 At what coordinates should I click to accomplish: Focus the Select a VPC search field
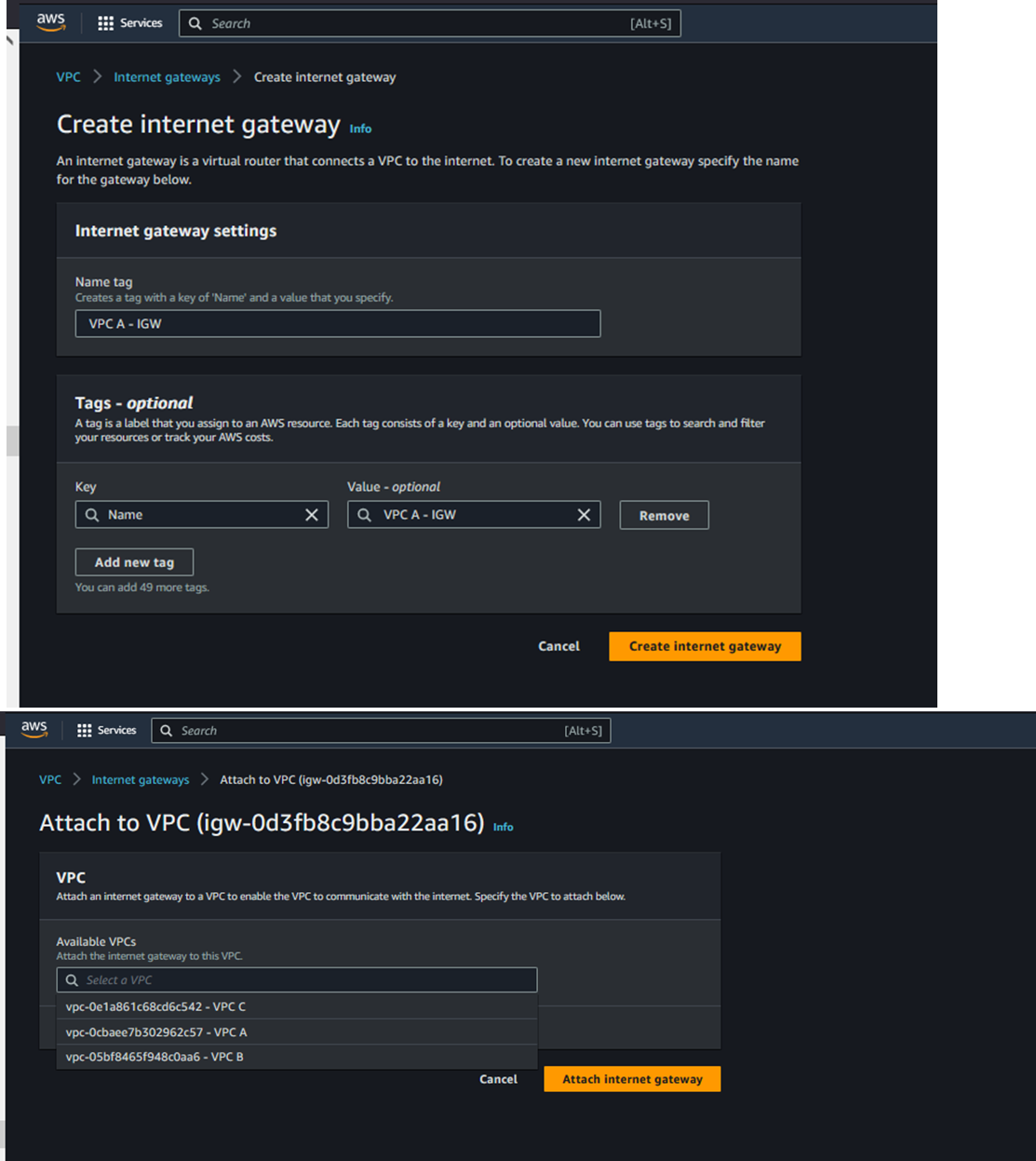pos(298,979)
